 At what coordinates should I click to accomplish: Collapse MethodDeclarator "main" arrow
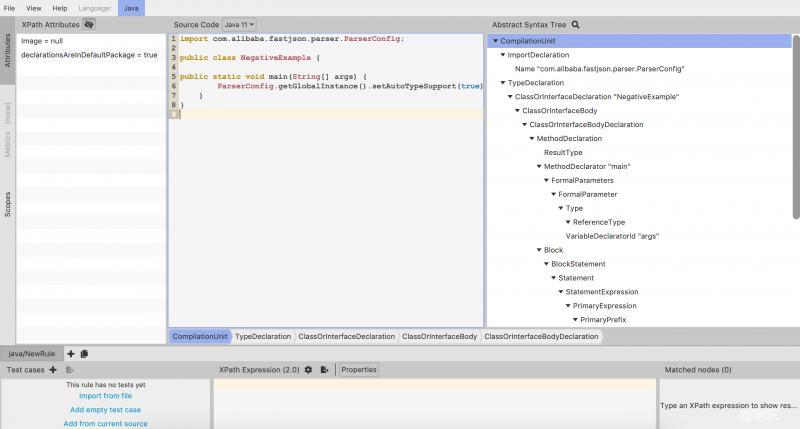[539, 166]
